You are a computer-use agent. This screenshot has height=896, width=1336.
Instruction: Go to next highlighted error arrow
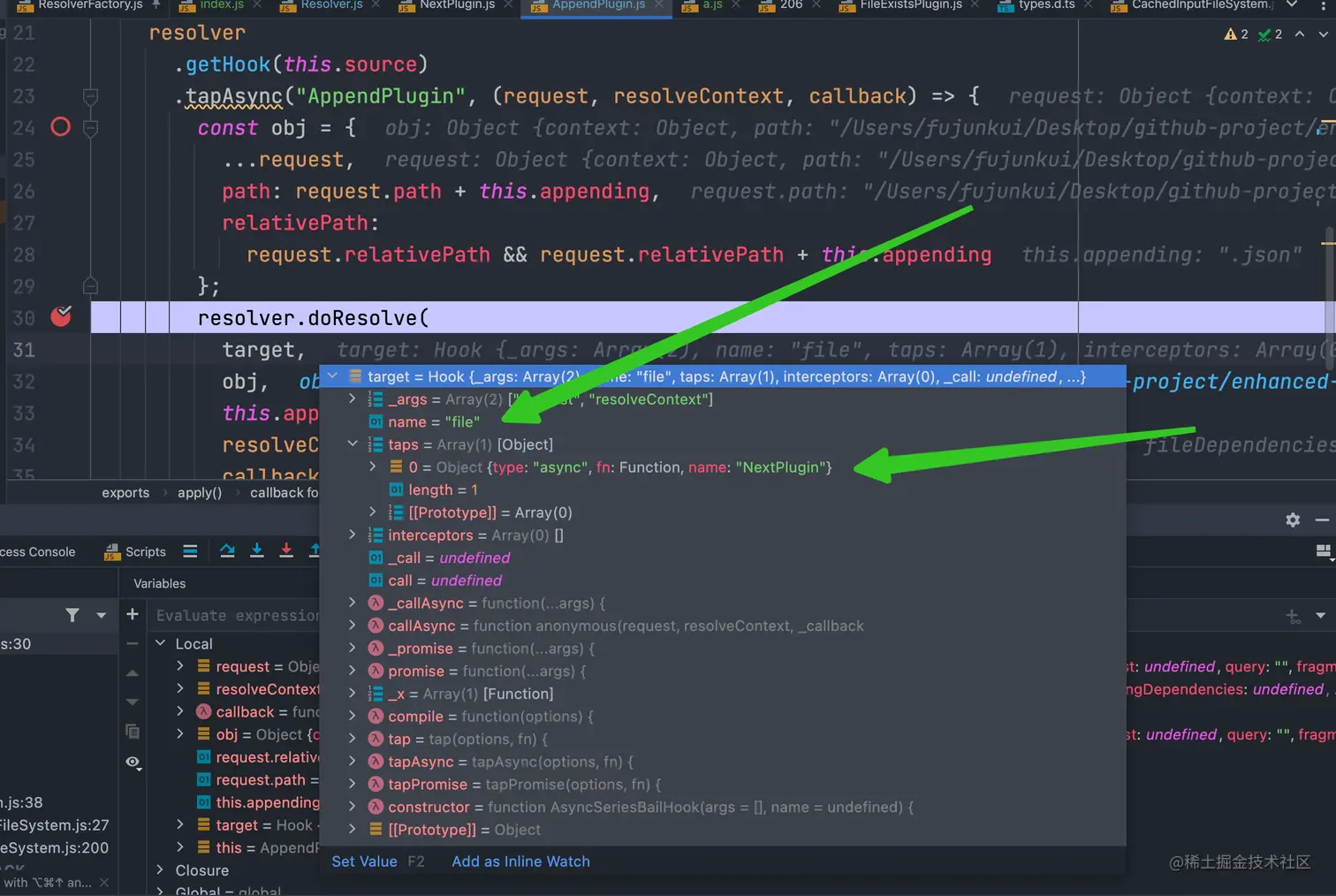1323,34
